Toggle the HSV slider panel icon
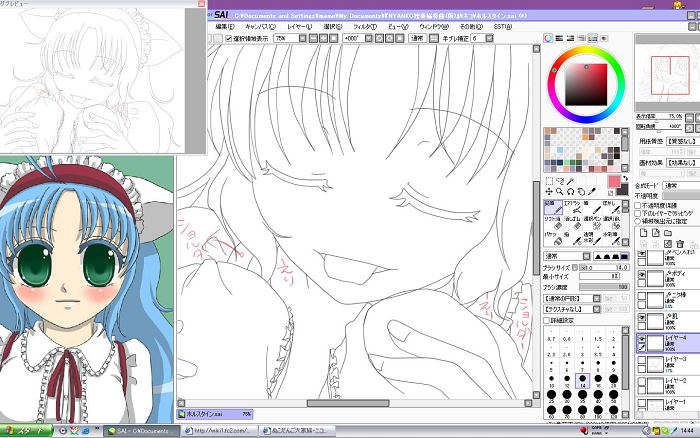The image size is (700, 438). [570, 38]
